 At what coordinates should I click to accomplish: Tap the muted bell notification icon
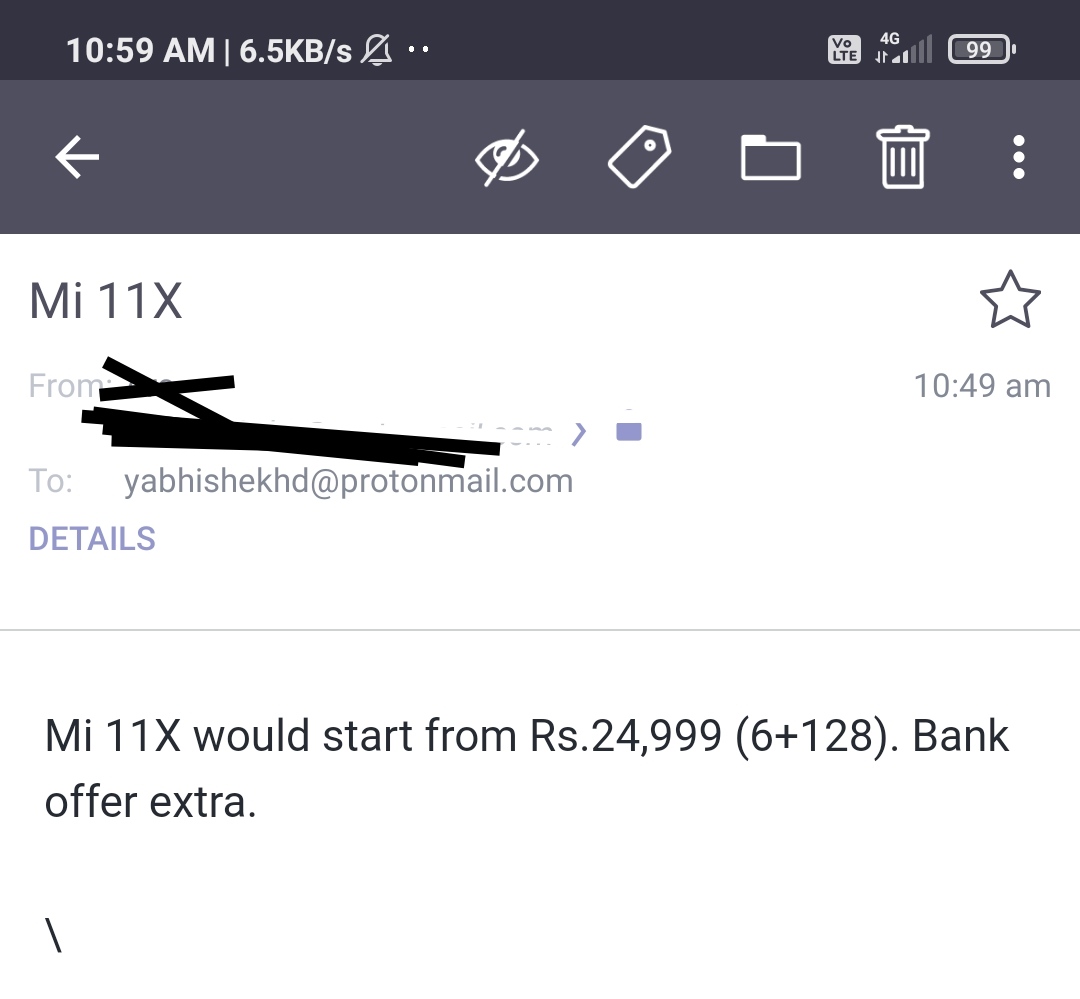(377, 50)
